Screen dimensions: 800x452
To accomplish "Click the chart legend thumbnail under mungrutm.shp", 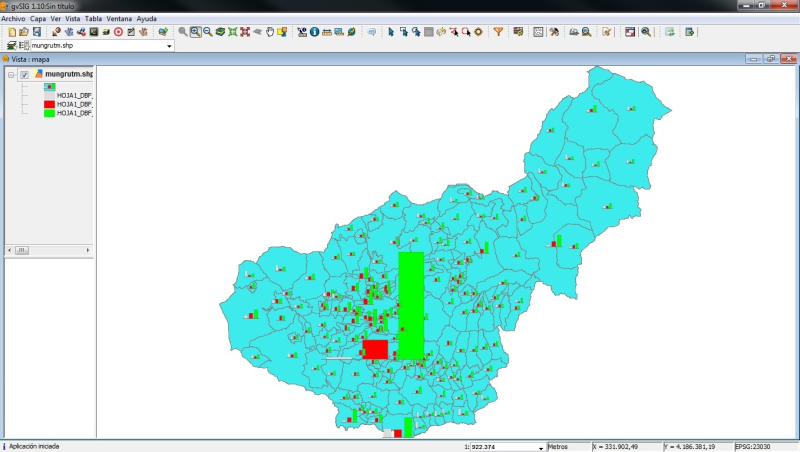I will (49, 87).
